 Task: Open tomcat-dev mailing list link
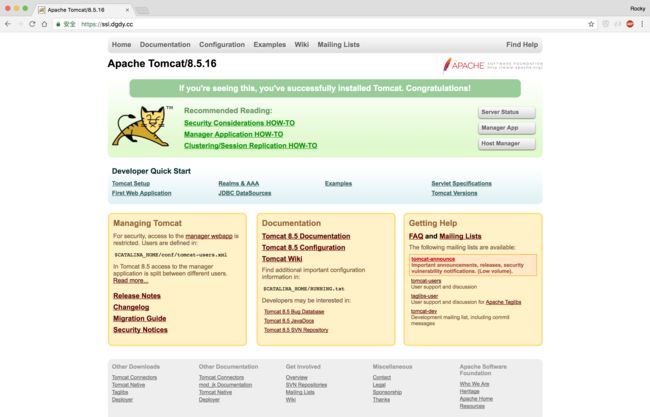(x=424, y=311)
